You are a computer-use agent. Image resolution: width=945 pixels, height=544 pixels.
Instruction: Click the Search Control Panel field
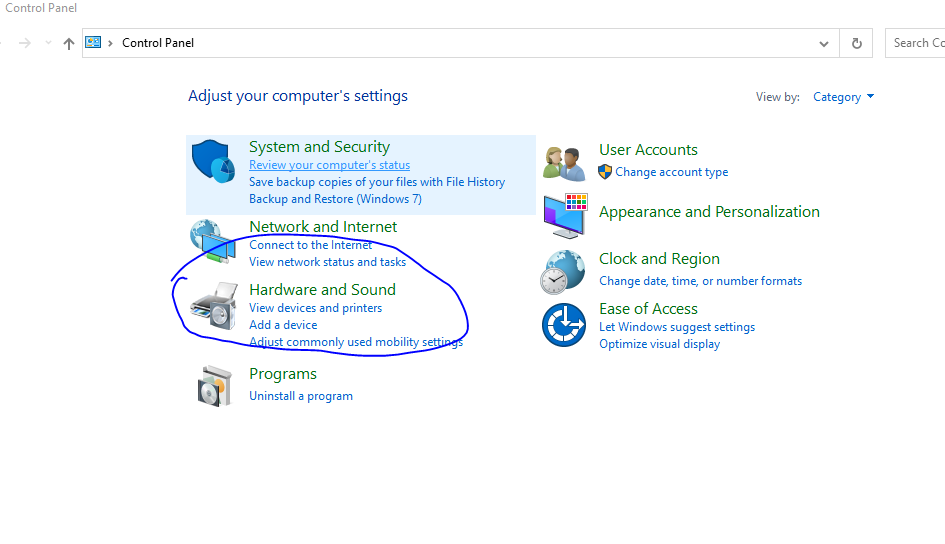[915, 43]
